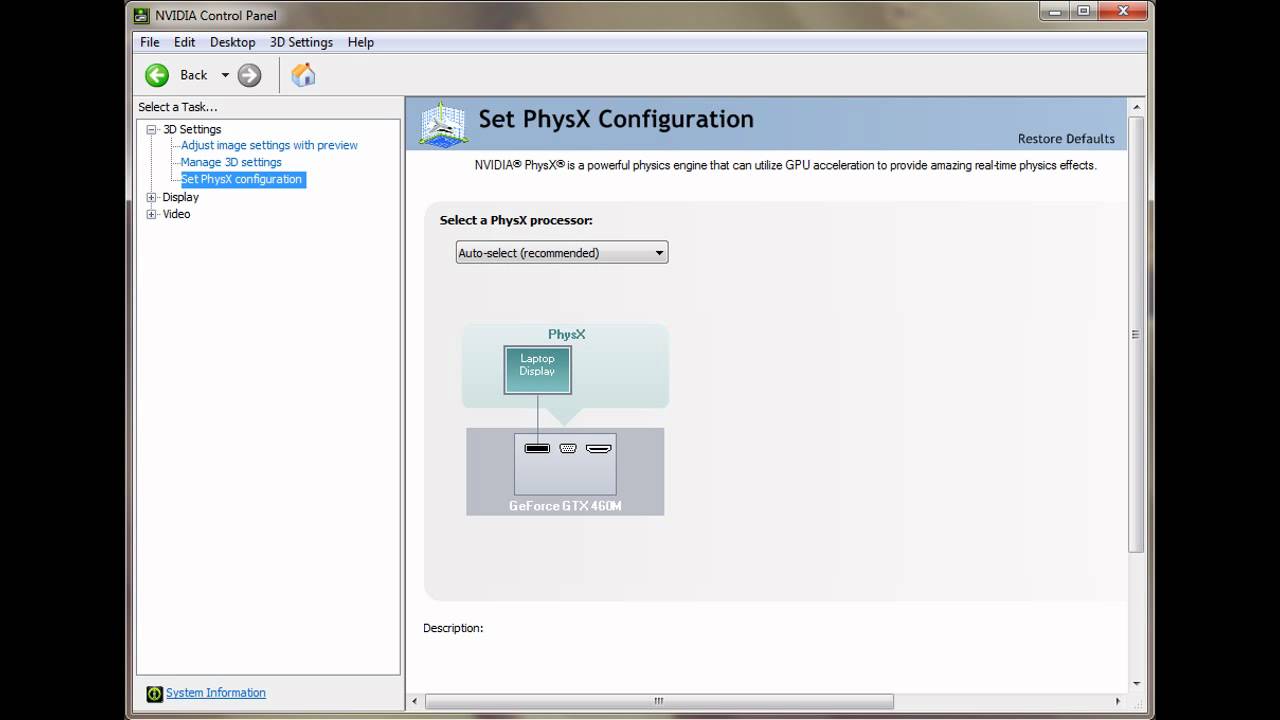Image resolution: width=1280 pixels, height=720 pixels.
Task: Open the Desktop menu
Action: [x=232, y=42]
